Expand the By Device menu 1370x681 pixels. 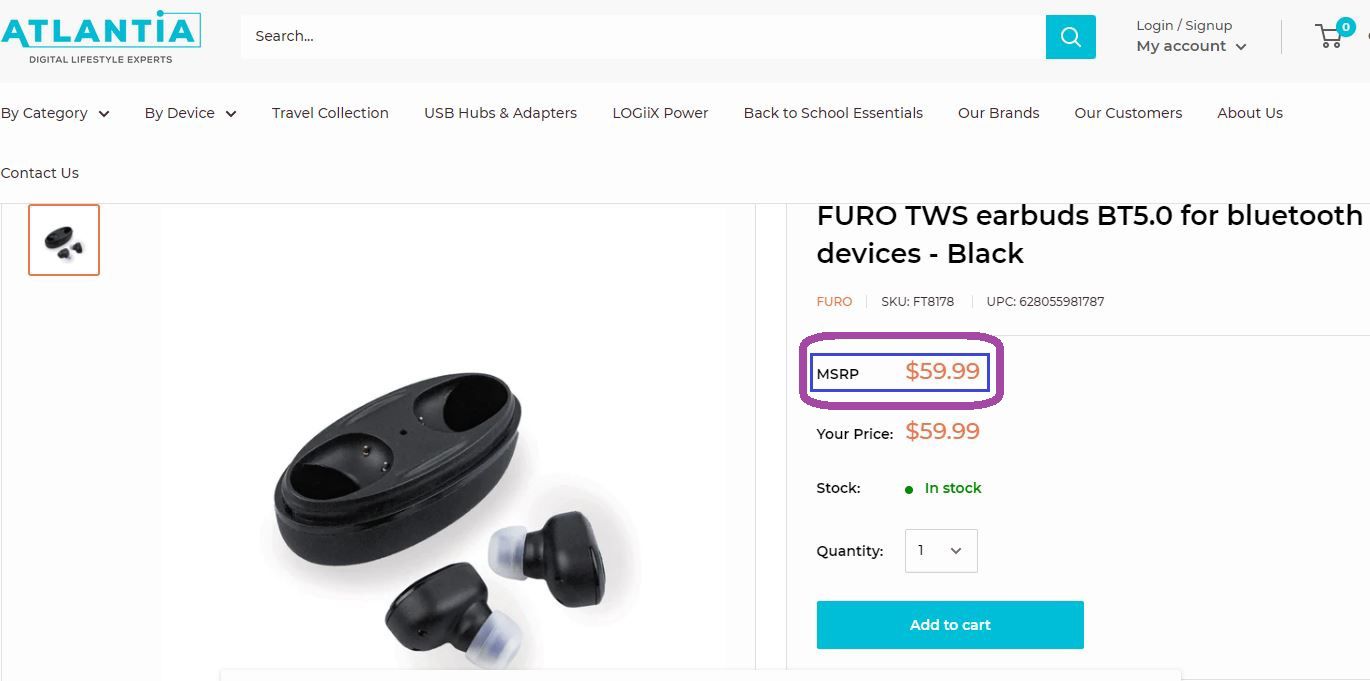pyautogui.click(x=190, y=113)
